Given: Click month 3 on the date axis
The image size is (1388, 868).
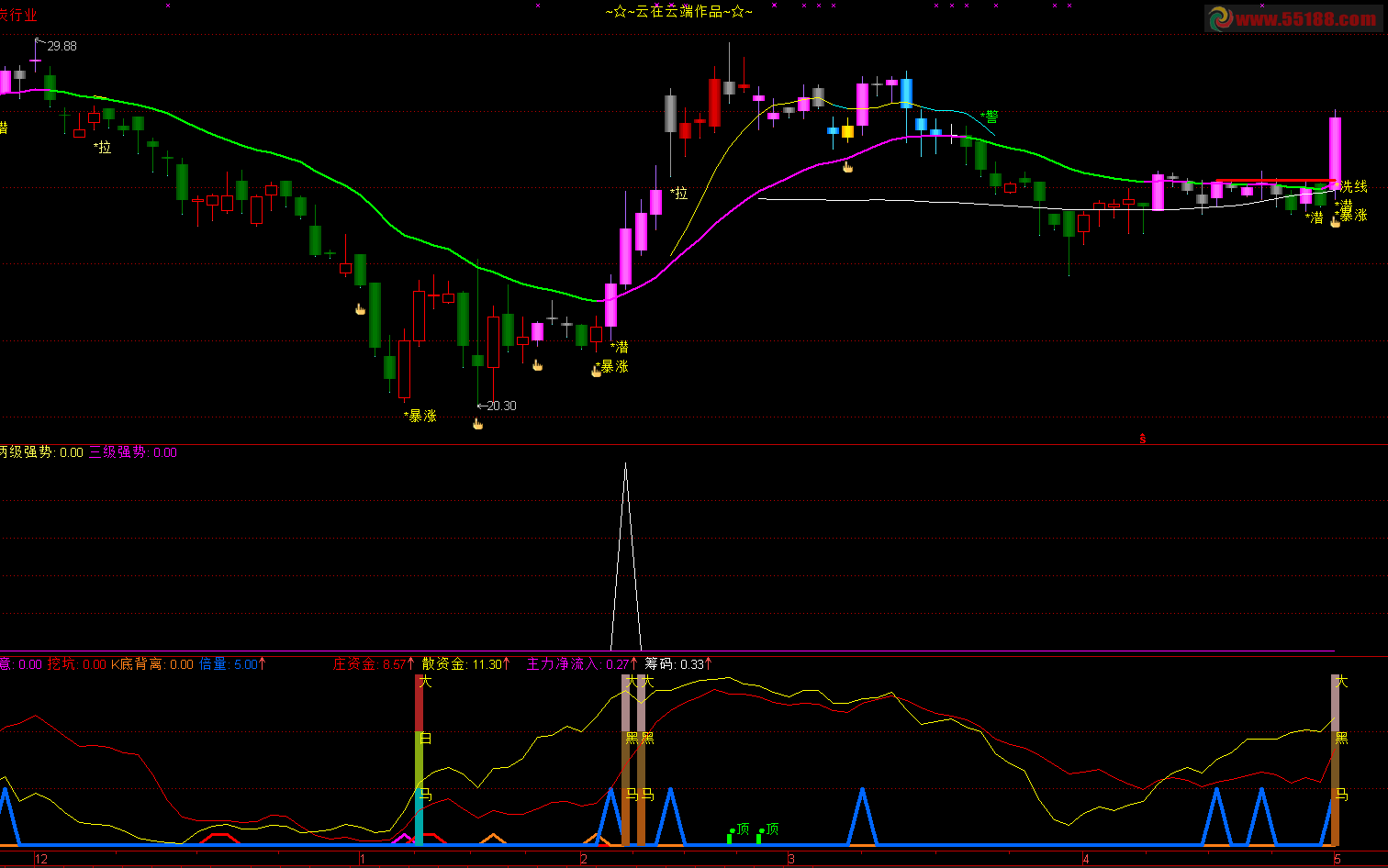Looking at the screenshot, I should pos(791,860).
